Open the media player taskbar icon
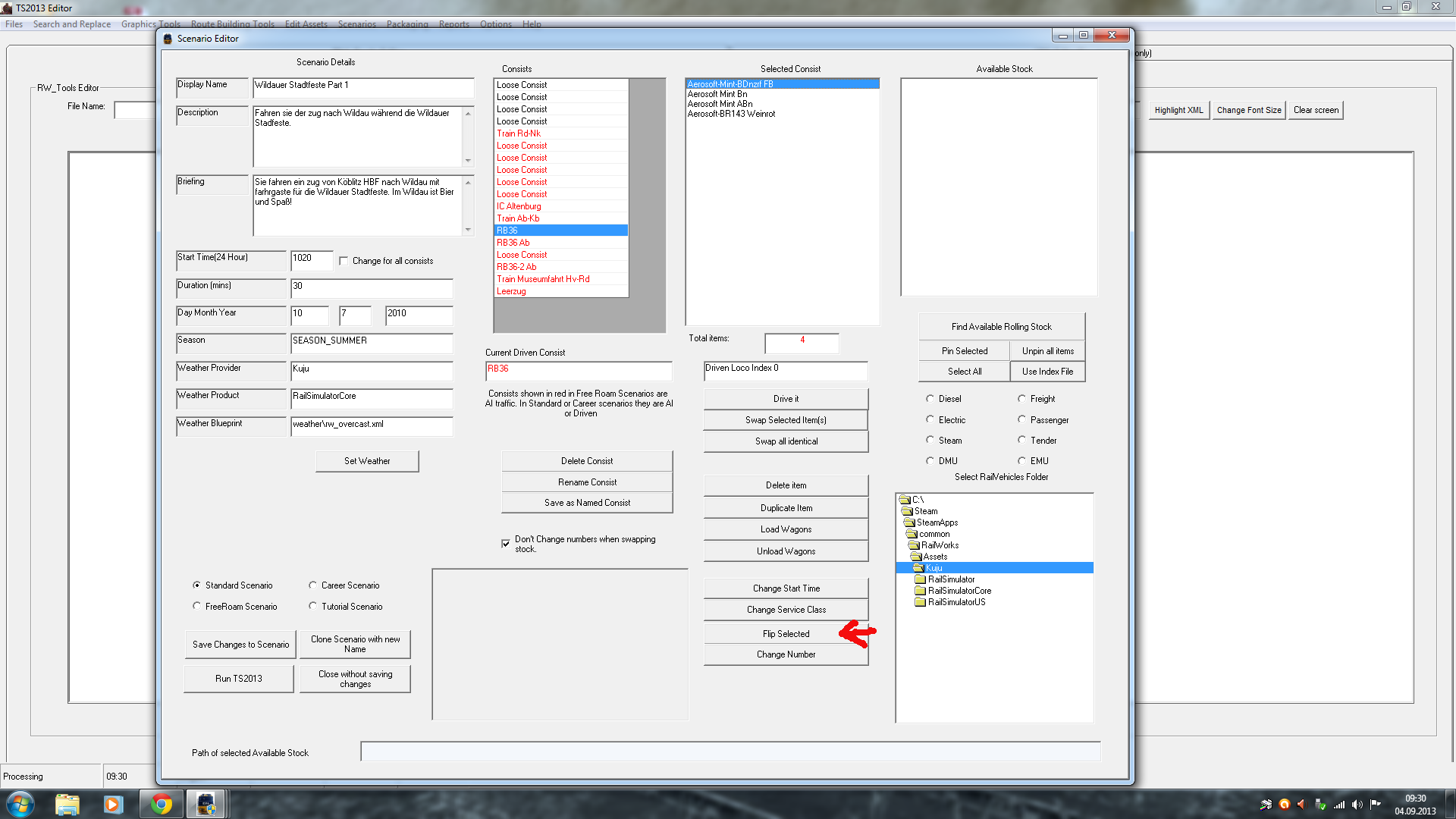Screen dimensions: 1456x819 click(113, 804)
